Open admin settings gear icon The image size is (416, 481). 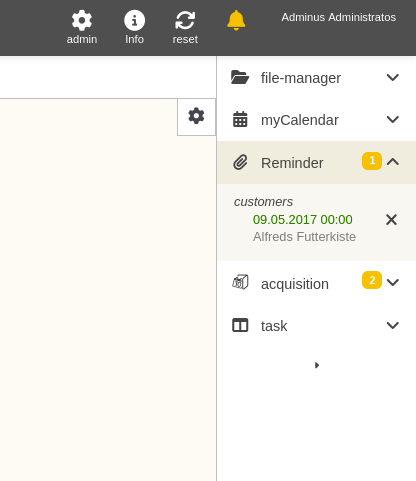click(x=82, y=20)
